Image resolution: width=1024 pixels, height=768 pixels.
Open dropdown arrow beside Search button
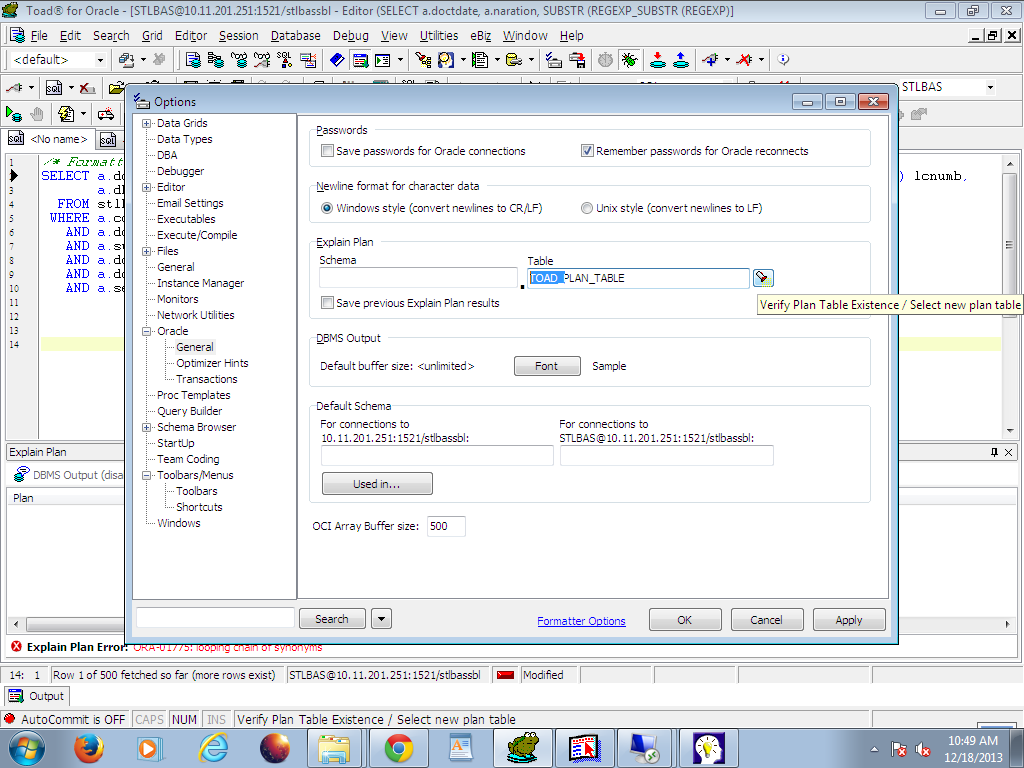[381, 618]
